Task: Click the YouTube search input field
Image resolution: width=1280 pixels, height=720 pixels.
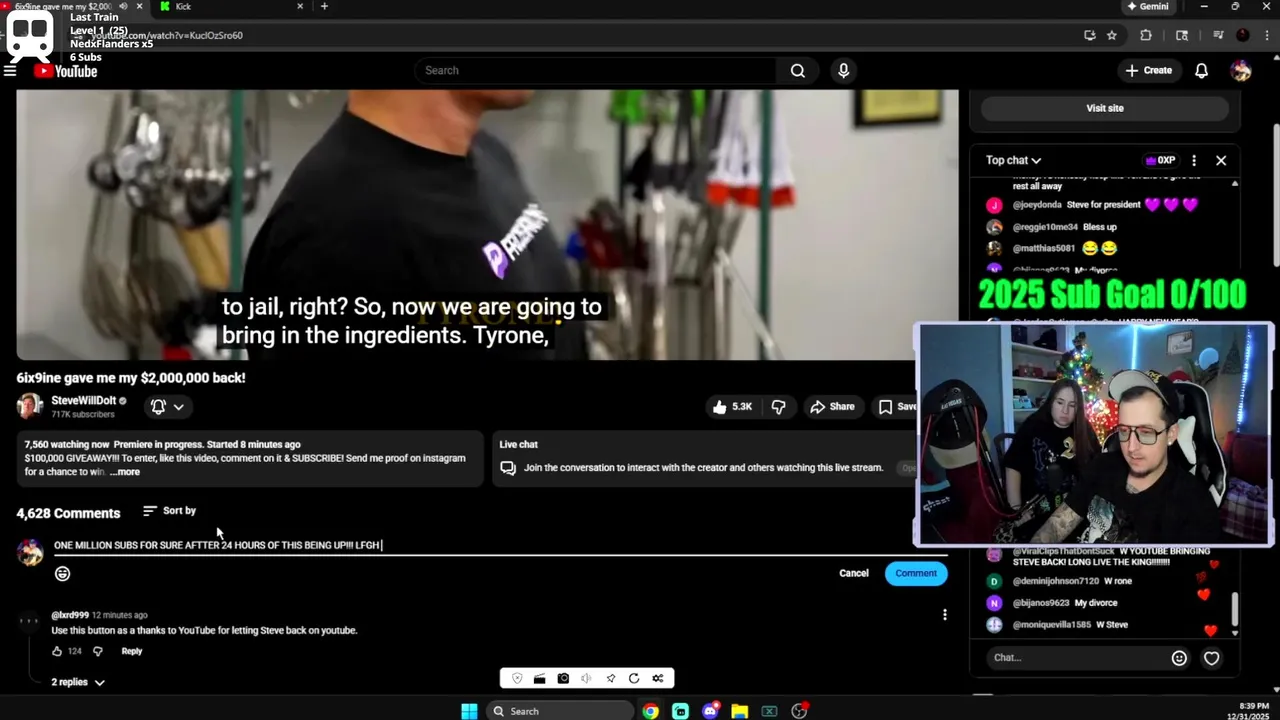Action: click(595, 71)
